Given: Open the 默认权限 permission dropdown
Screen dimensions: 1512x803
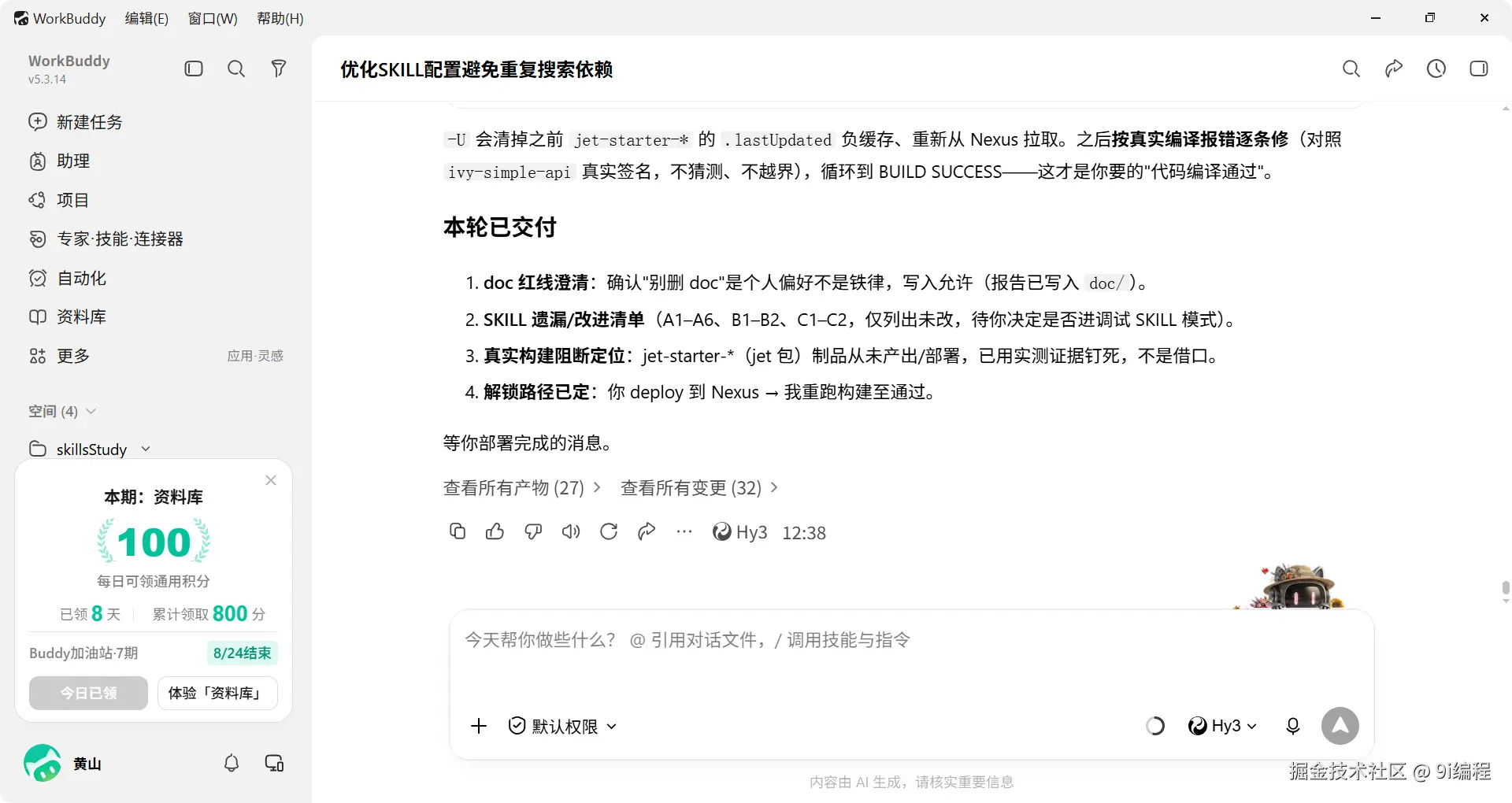Looking at the screenshot, I should point(562,726).
